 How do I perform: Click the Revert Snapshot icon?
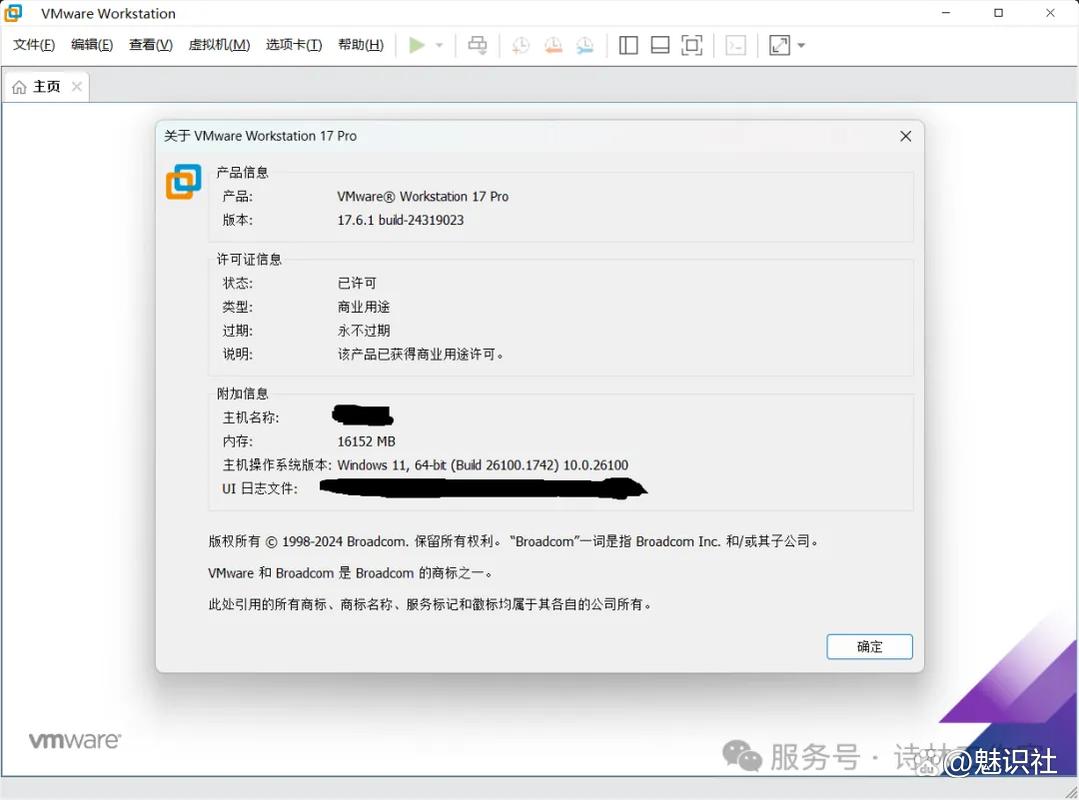click(553, 45)
